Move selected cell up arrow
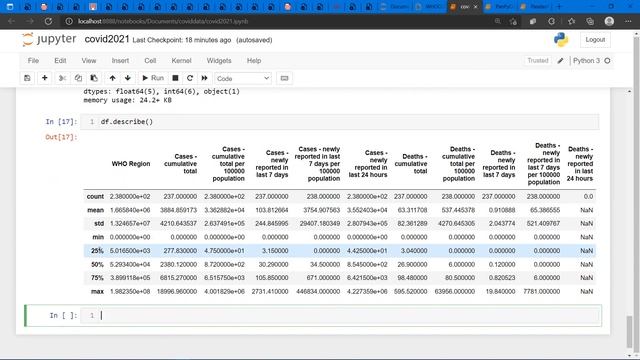The image size is (640, 360). click(x=112, y=78)
